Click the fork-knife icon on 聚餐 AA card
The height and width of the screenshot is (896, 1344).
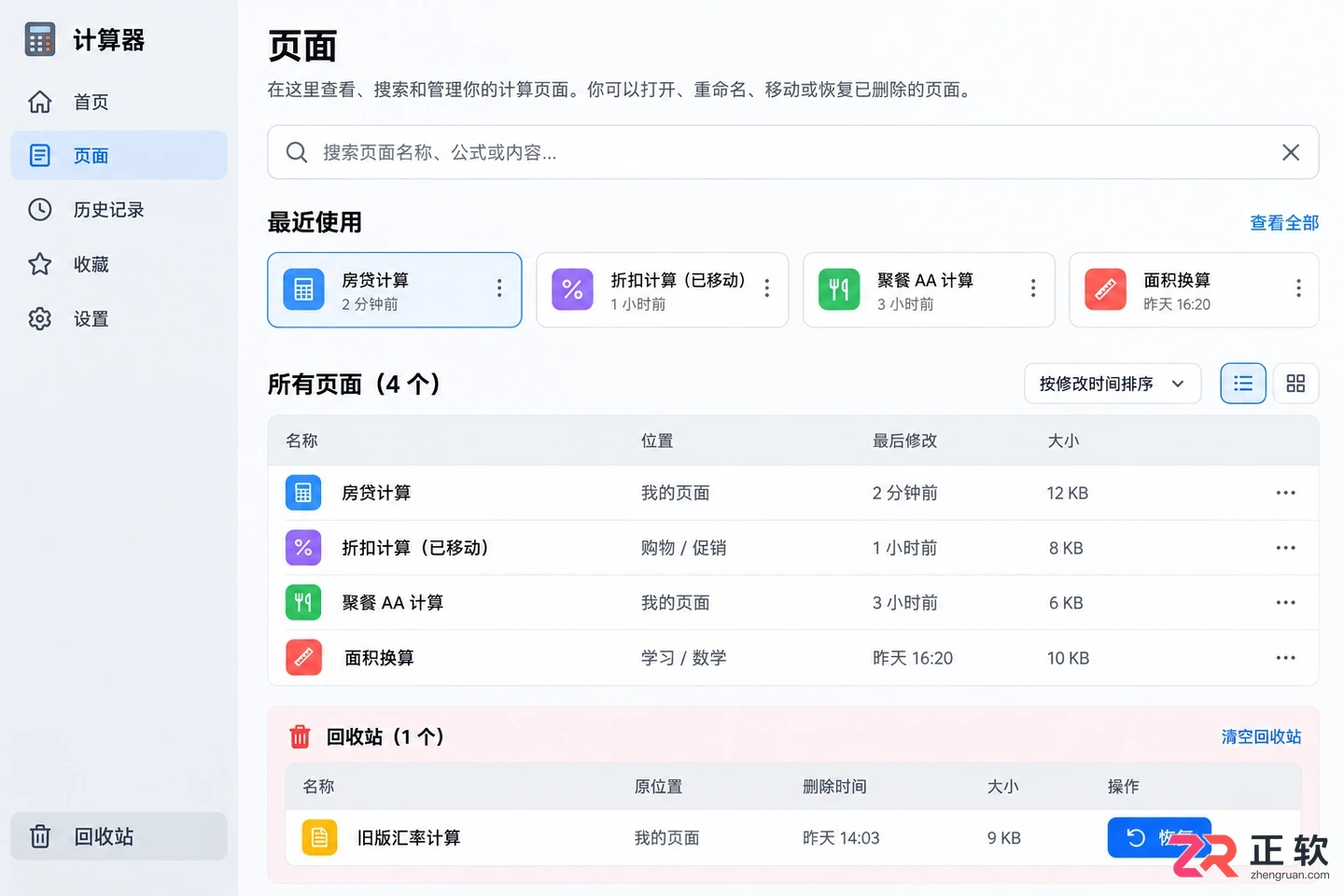click(x=839, y=289)
